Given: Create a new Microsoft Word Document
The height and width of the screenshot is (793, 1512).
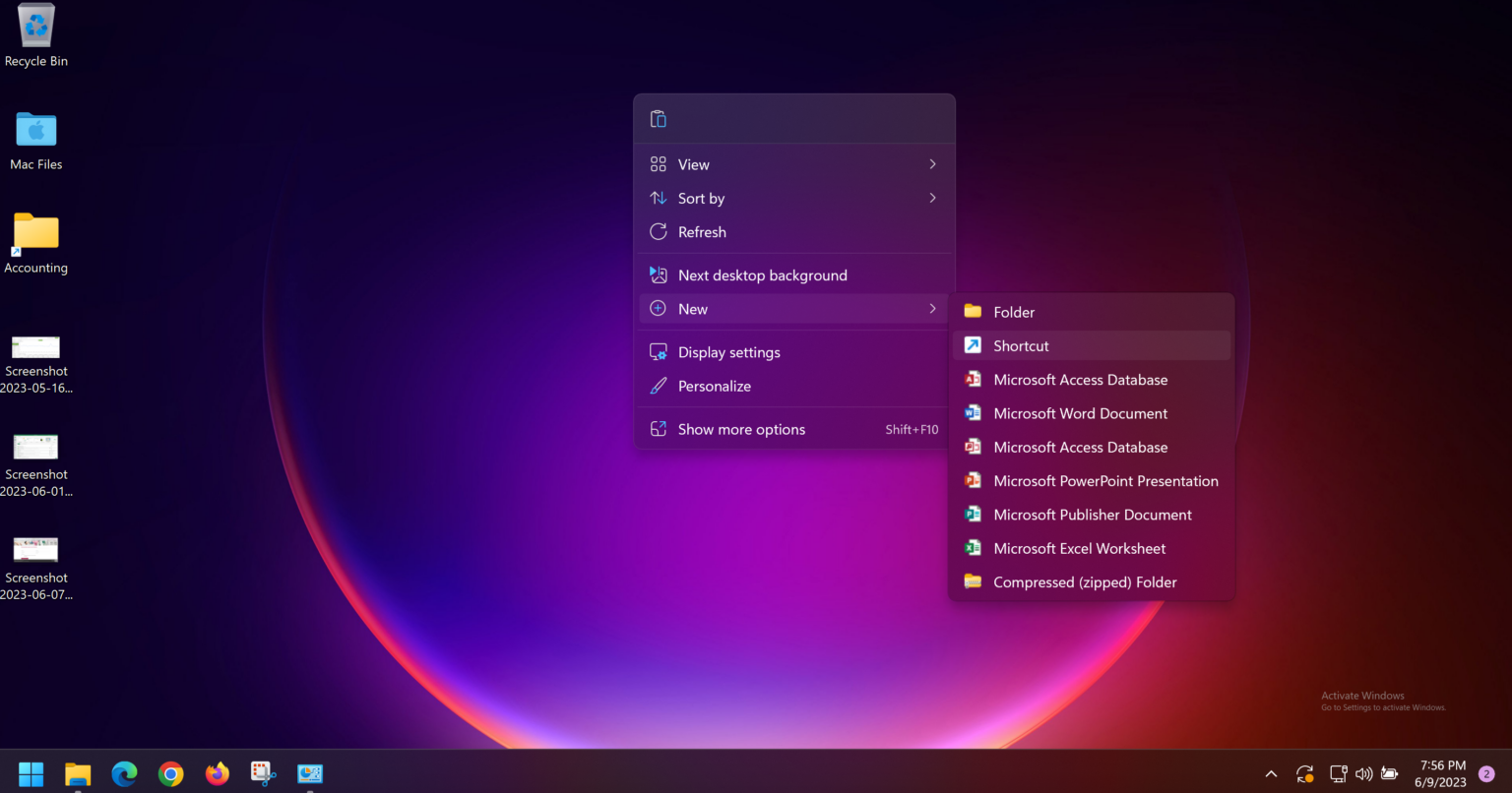Looking at the screenshot, I should tap(1080, 413).
